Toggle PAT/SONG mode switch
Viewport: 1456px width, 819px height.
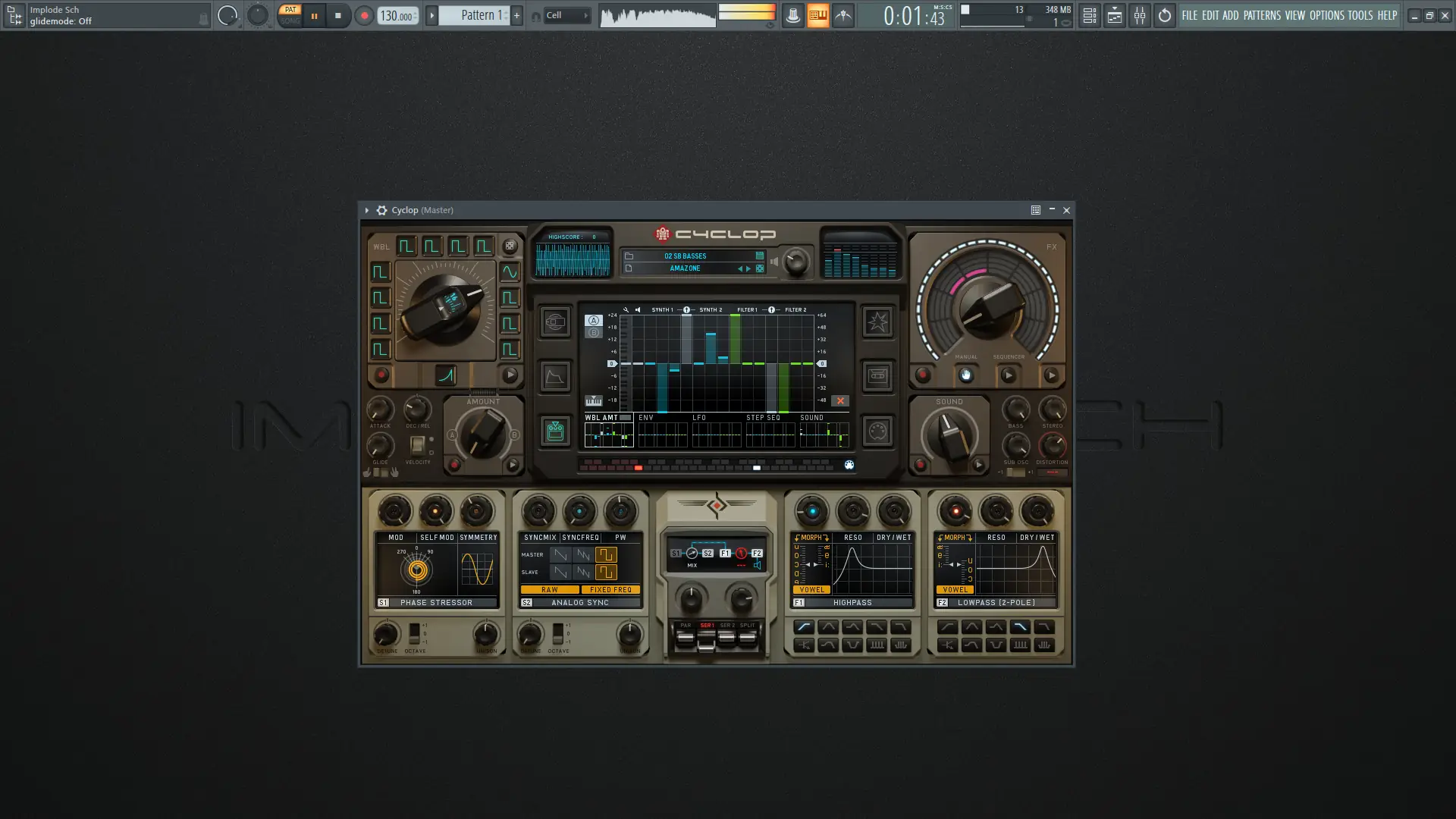click(x=290, y=15)
